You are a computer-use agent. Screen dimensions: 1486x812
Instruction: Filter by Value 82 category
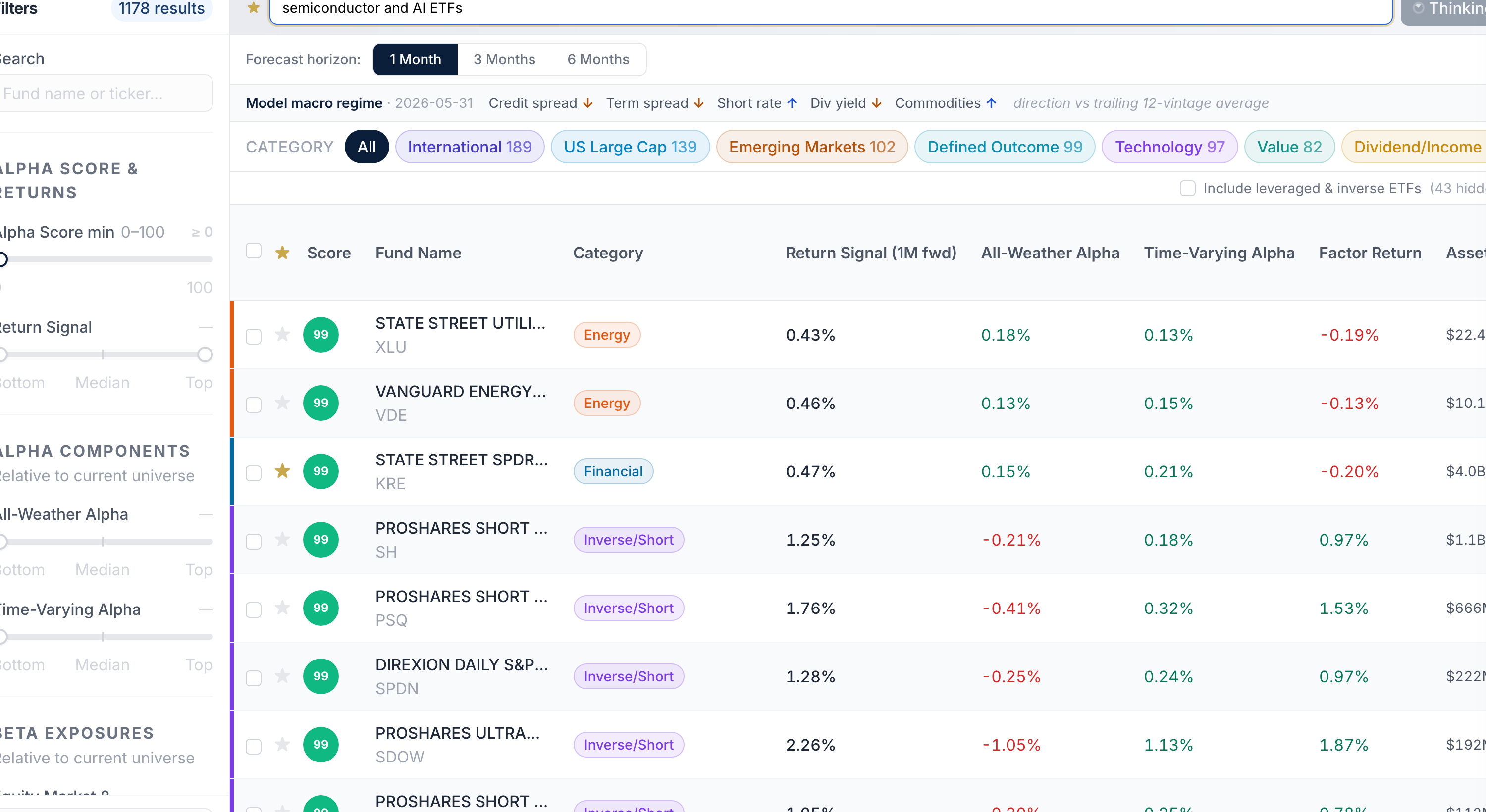pyautogui.click(x=1289, y=147)
